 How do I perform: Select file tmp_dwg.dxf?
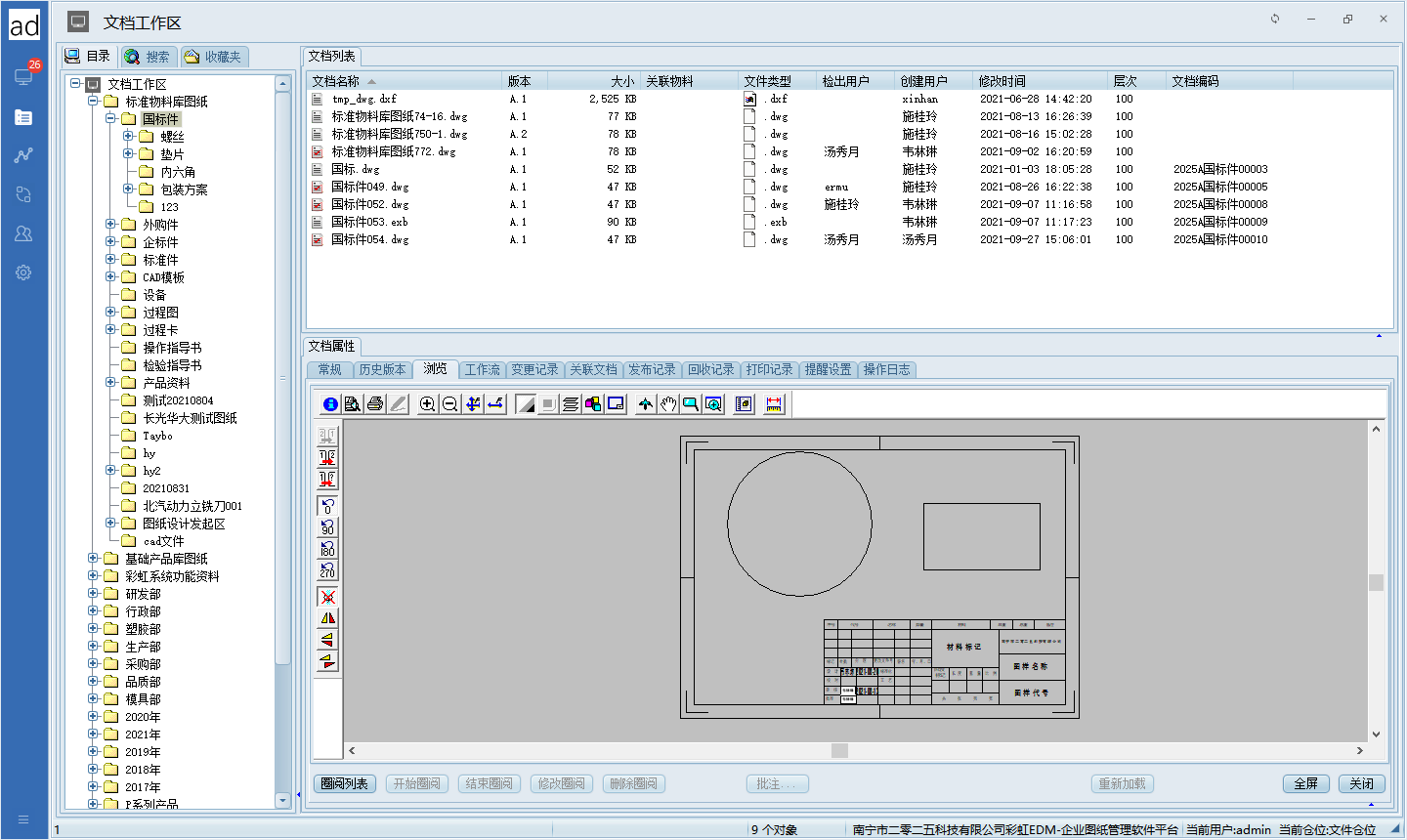363,99
